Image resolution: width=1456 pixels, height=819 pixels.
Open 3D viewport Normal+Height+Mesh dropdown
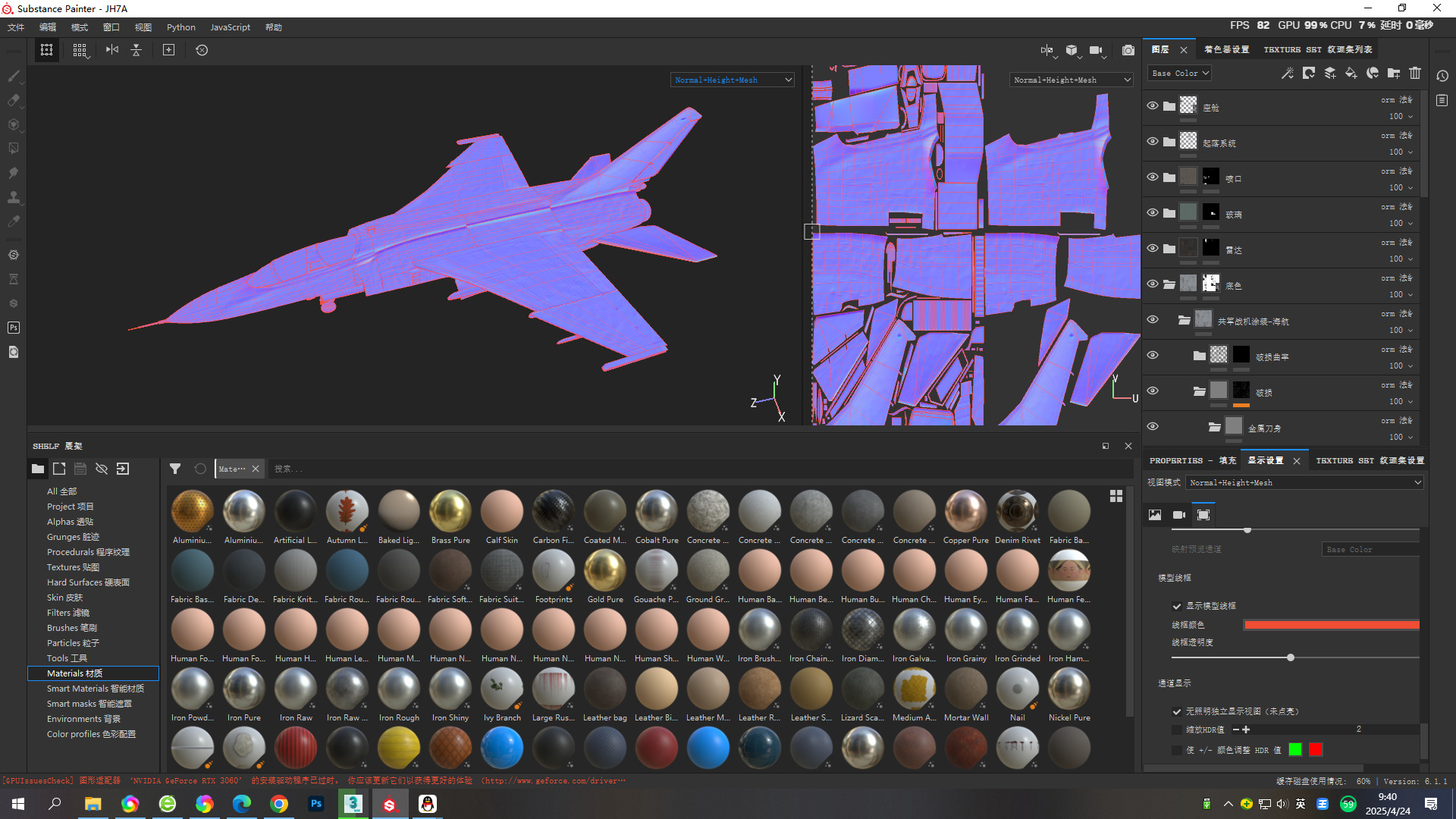[733, 80]
